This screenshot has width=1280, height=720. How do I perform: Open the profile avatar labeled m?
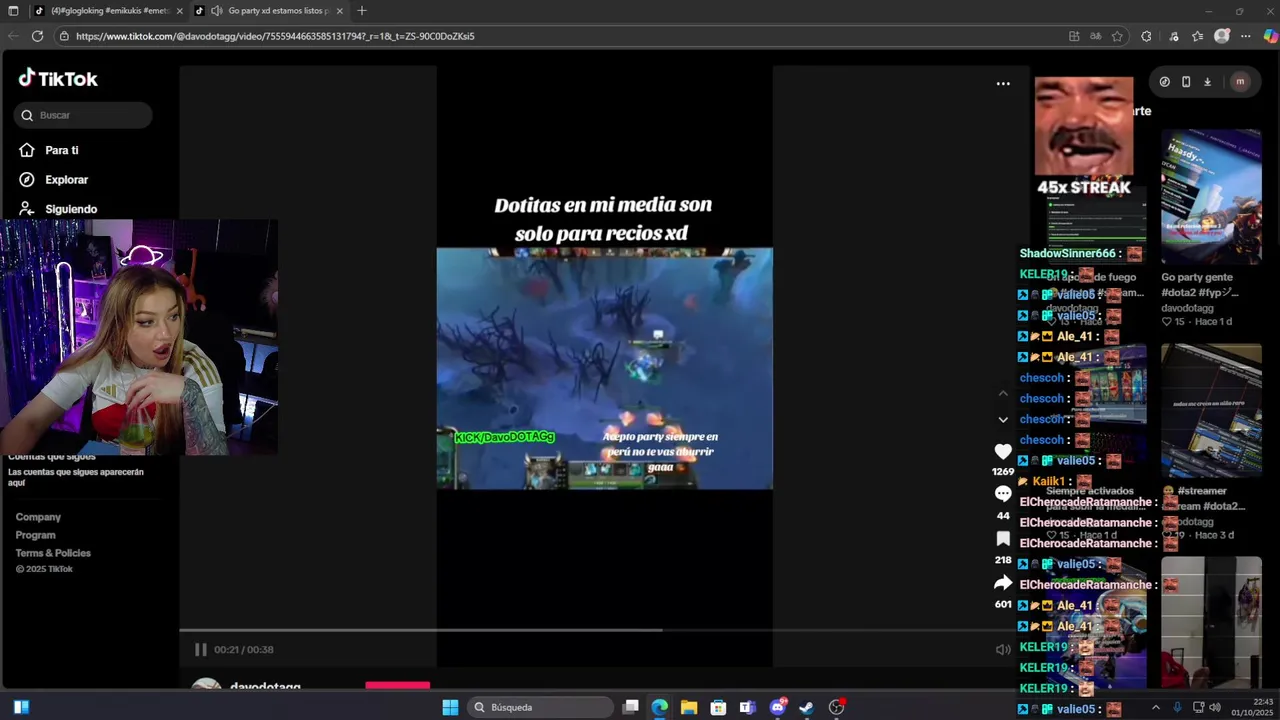1240,82
